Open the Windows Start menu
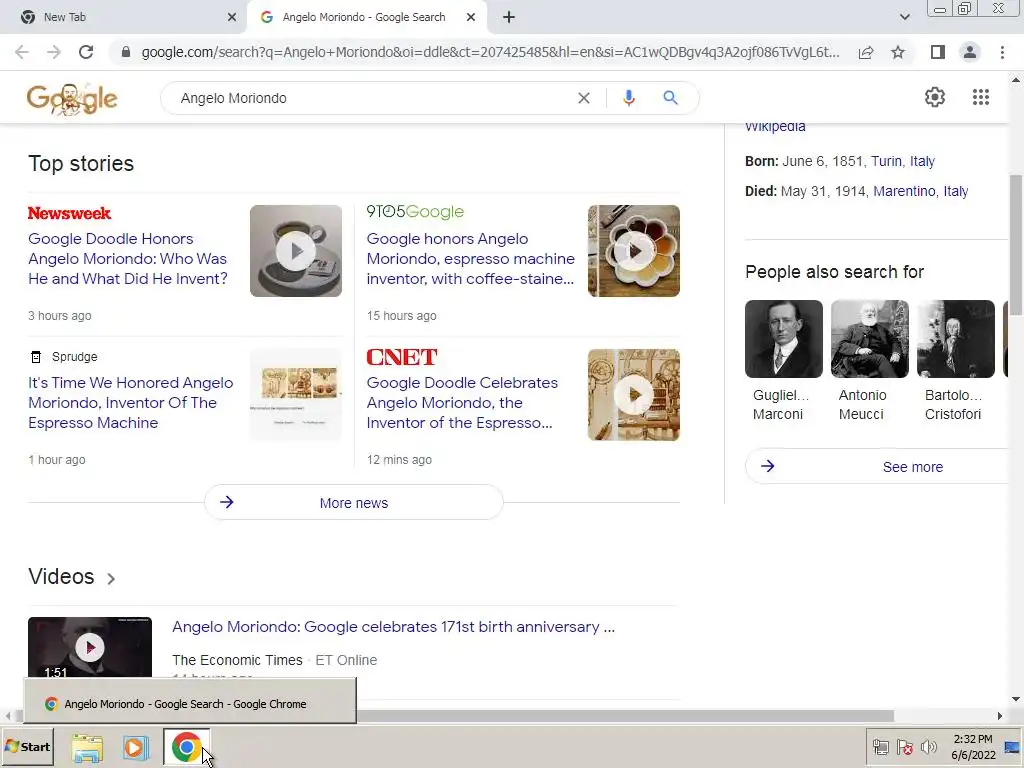The width and height of the screenshot is (1024, 768). coord(27,746)
